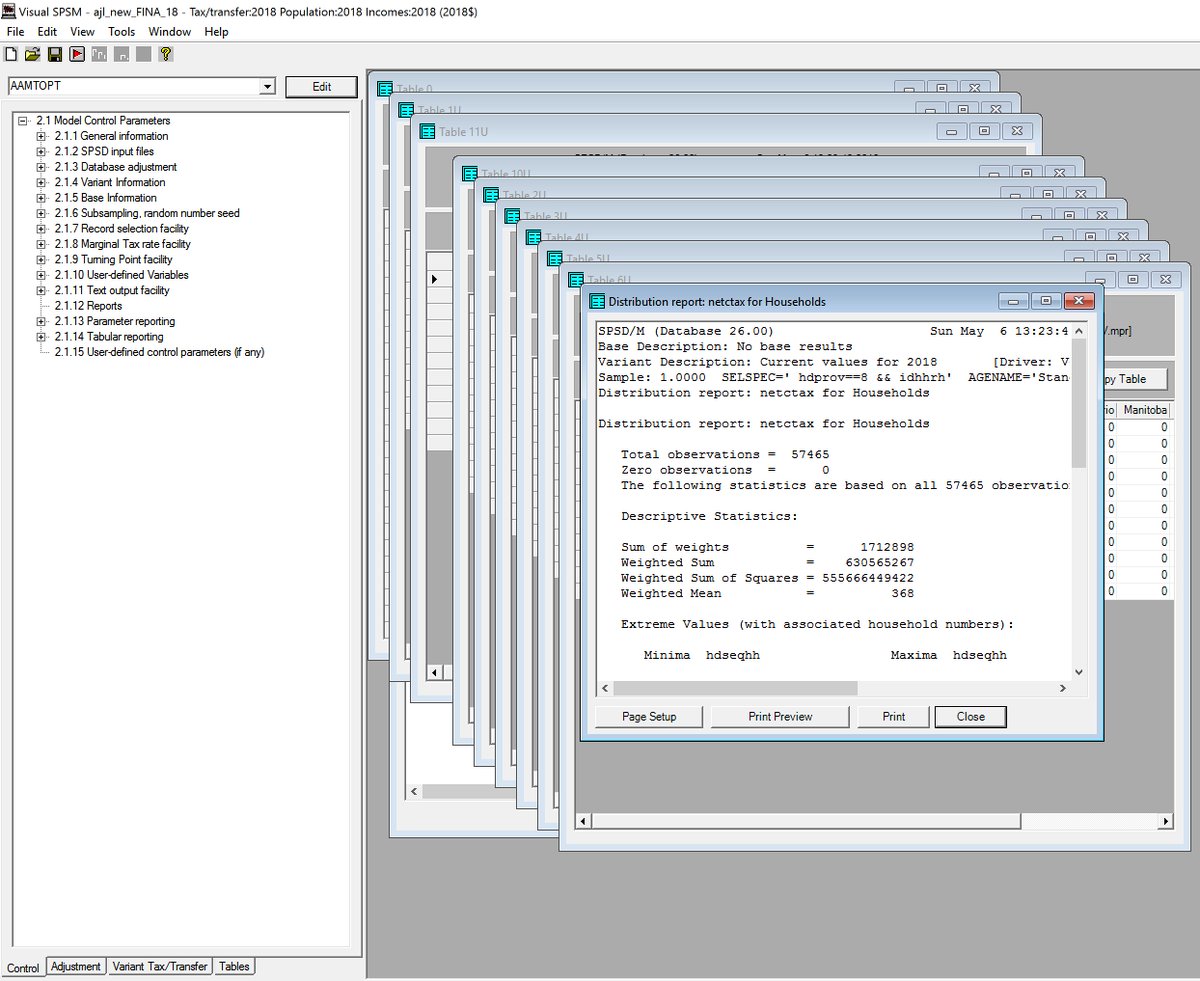Open the Help menu

click(216, 32)
